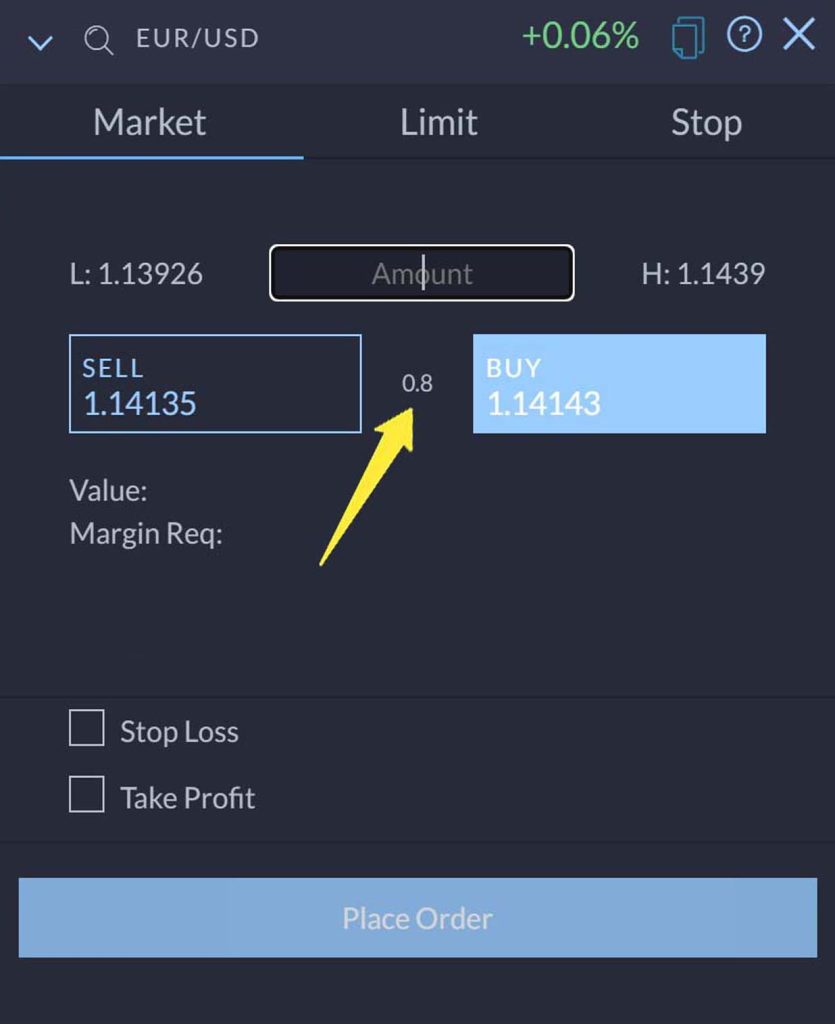This screenshot has height=1024, width=835.
Task: Click the search magnifier icon
Action: click(98, 40)
